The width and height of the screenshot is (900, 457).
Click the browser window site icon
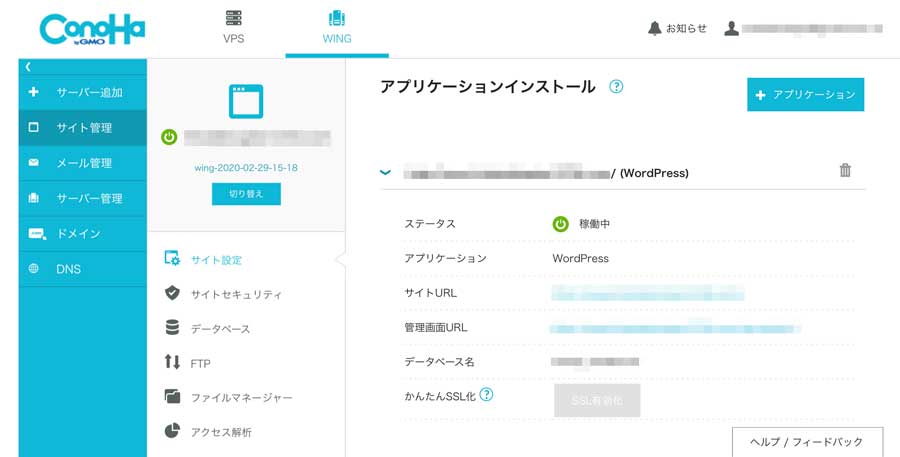coord(246,102)
